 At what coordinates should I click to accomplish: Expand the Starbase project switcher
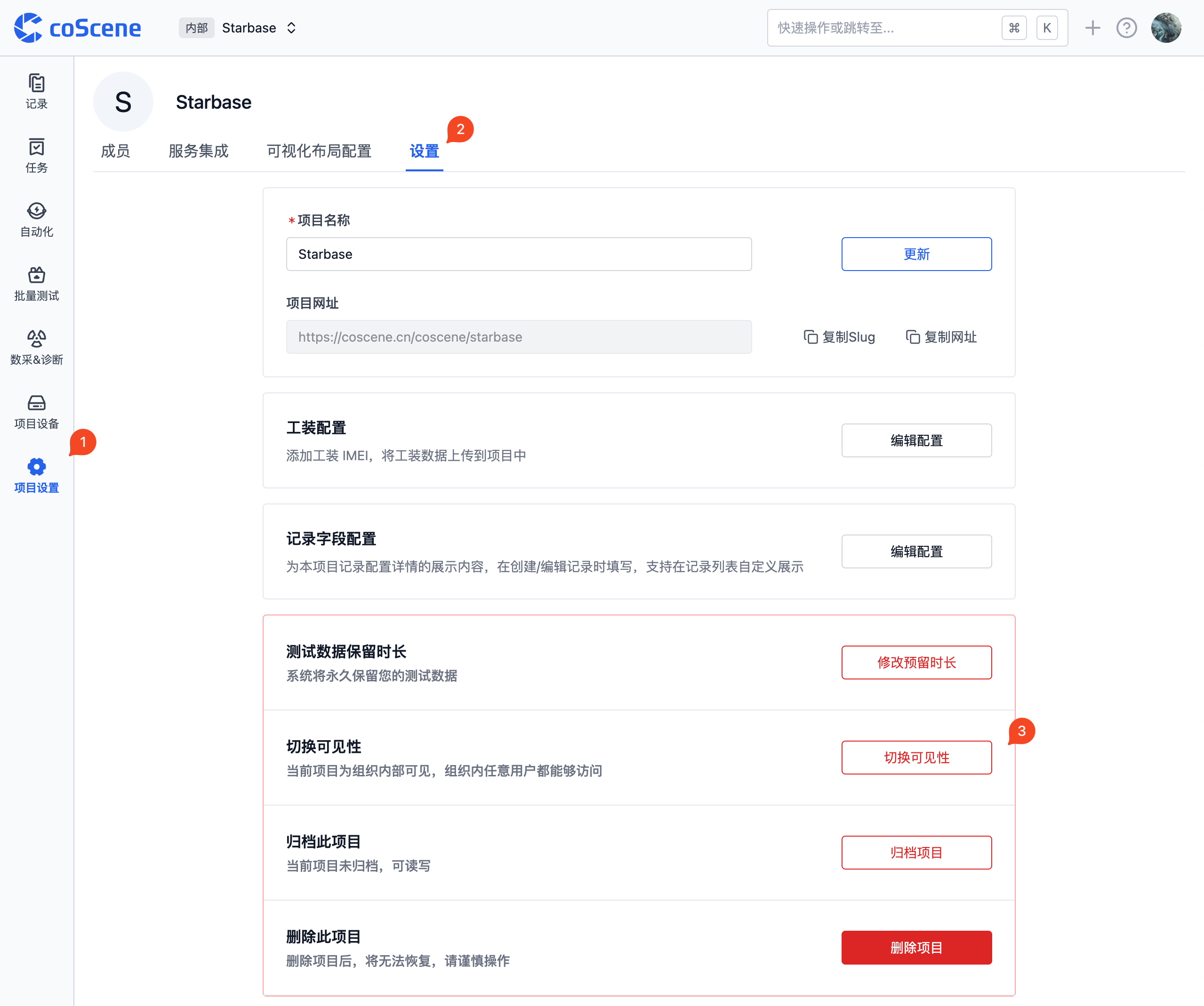[291, 27]
